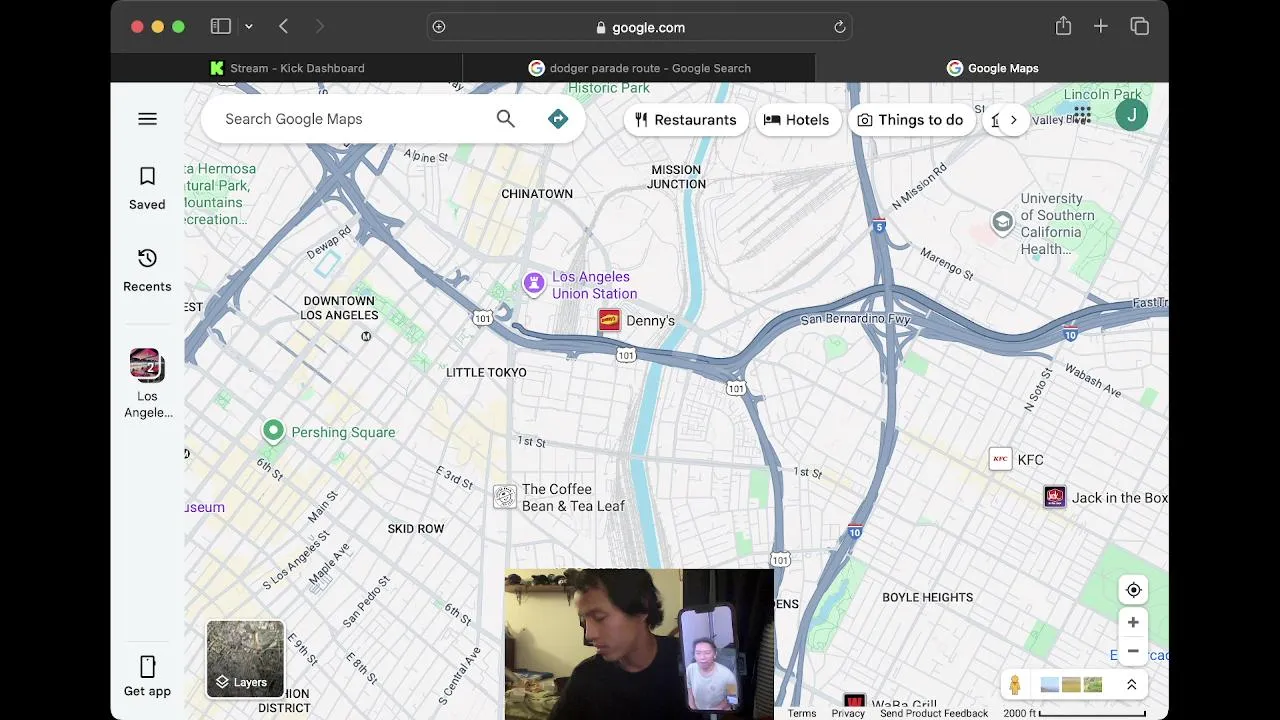Screen dimensions: 1280x720
Task: Open Directions with the blue arrow icon
Action: coord(558,119)
